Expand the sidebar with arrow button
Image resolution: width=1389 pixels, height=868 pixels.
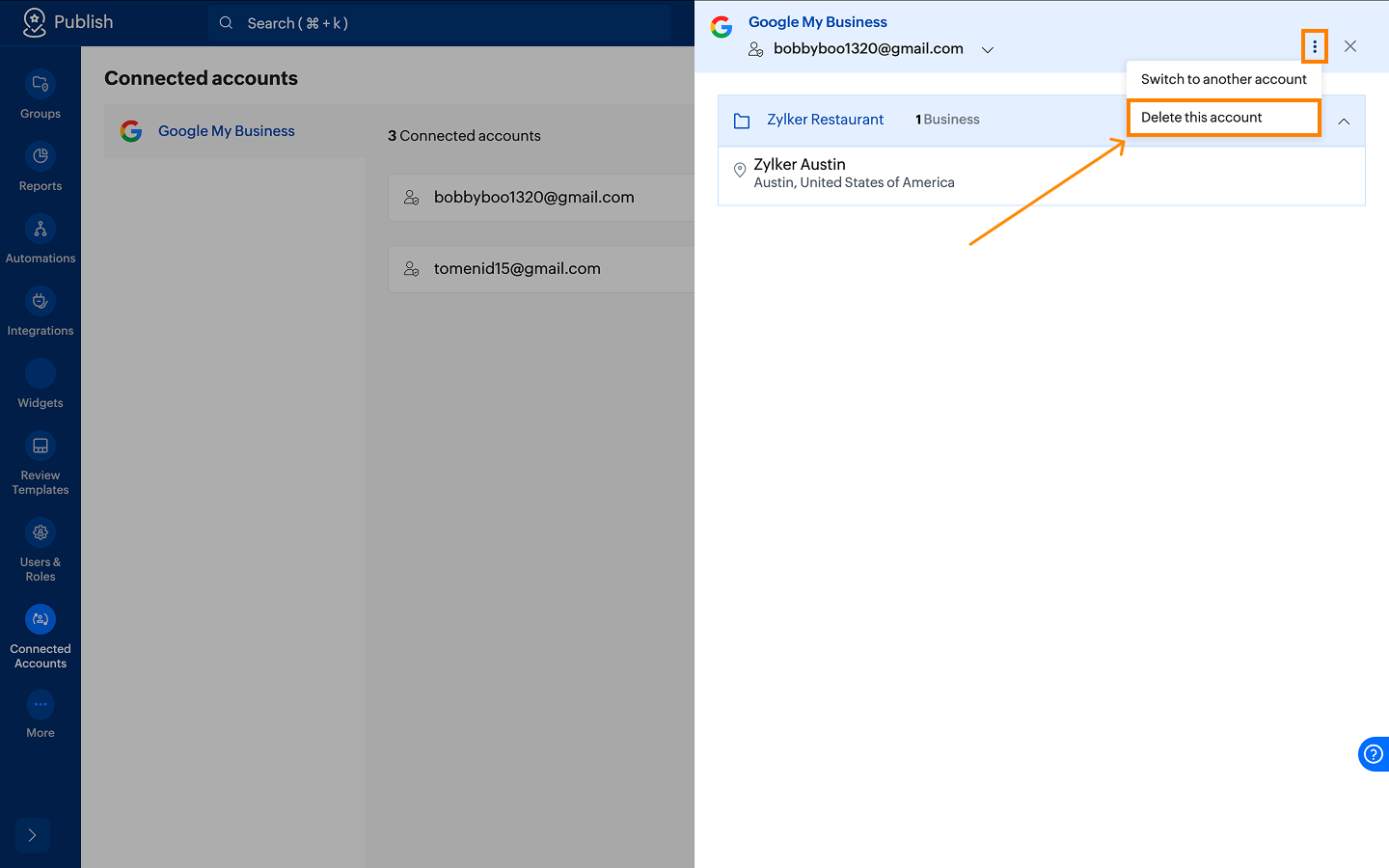click(x=32, y=835)
